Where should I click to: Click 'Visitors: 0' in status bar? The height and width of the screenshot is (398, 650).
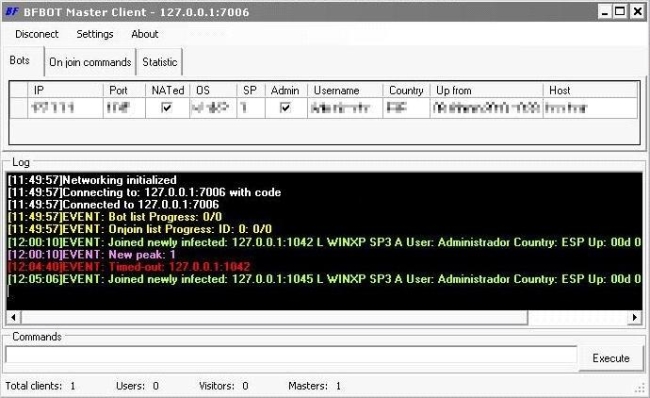(223, 386)
